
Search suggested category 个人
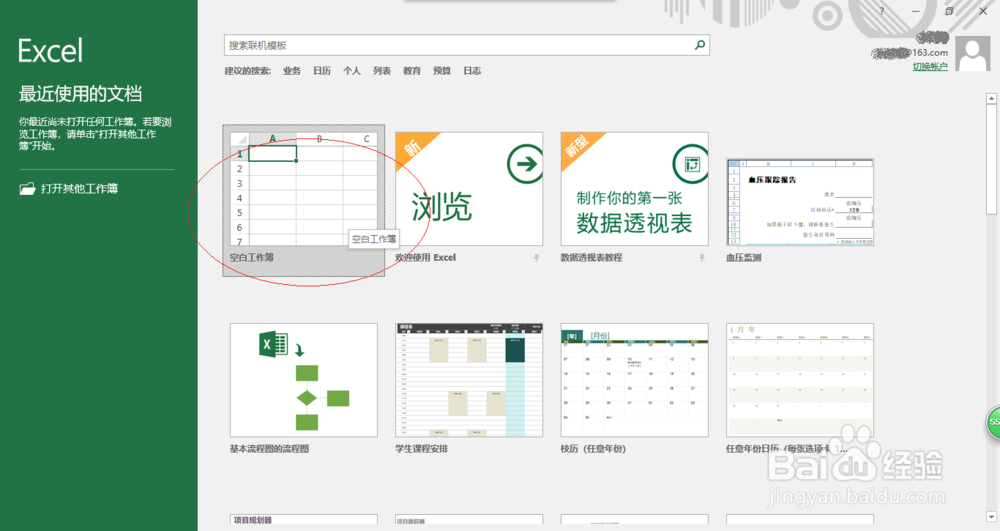click(352, 71)
